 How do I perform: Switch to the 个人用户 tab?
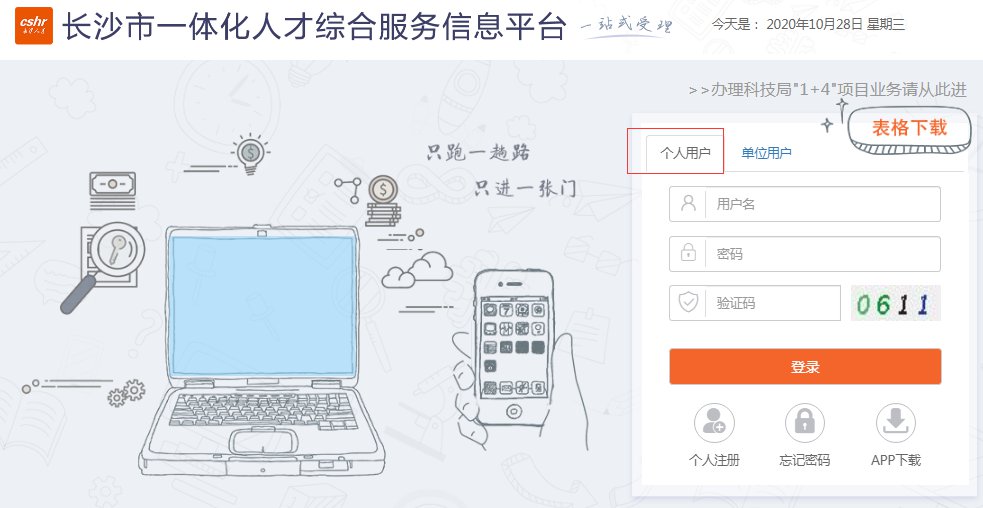(685, 152)
